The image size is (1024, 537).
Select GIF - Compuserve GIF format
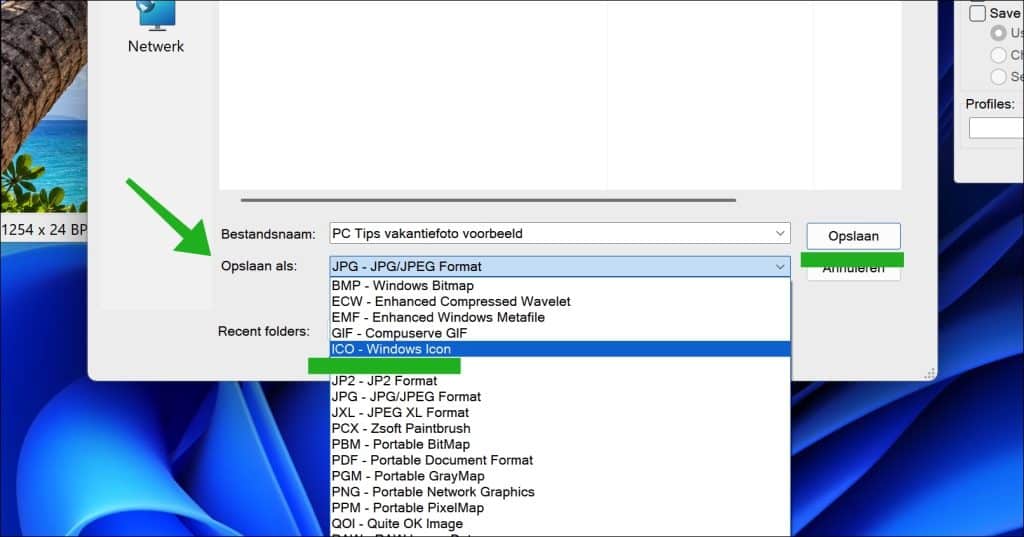tap(560, 333)
